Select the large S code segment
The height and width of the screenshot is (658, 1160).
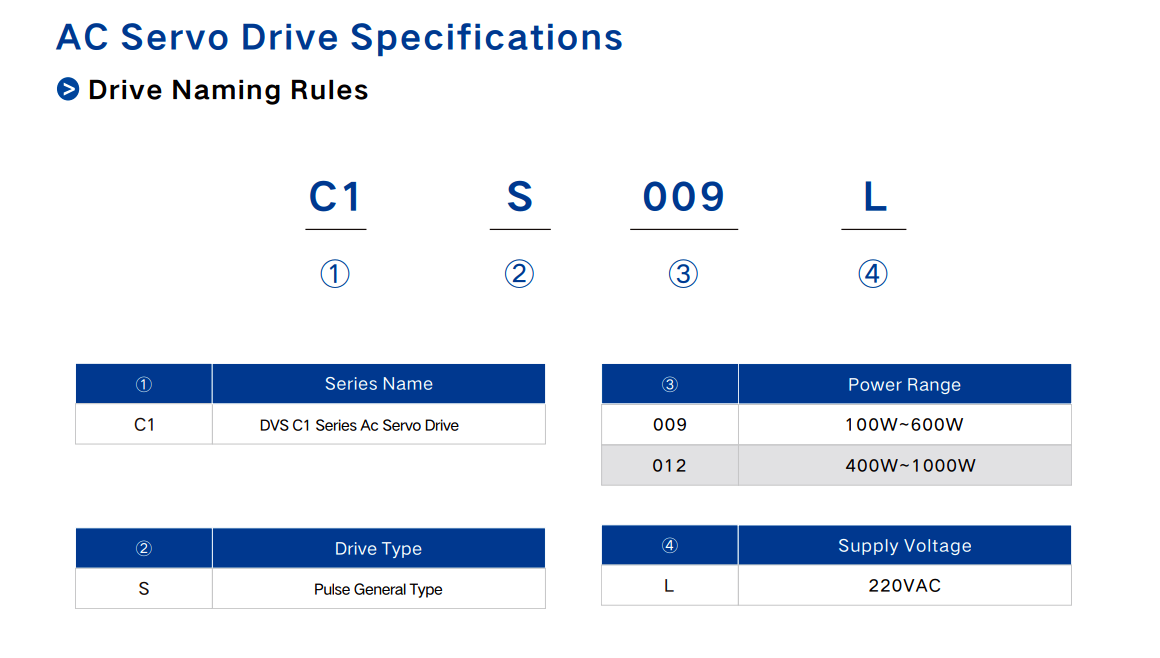pos(519,197)
